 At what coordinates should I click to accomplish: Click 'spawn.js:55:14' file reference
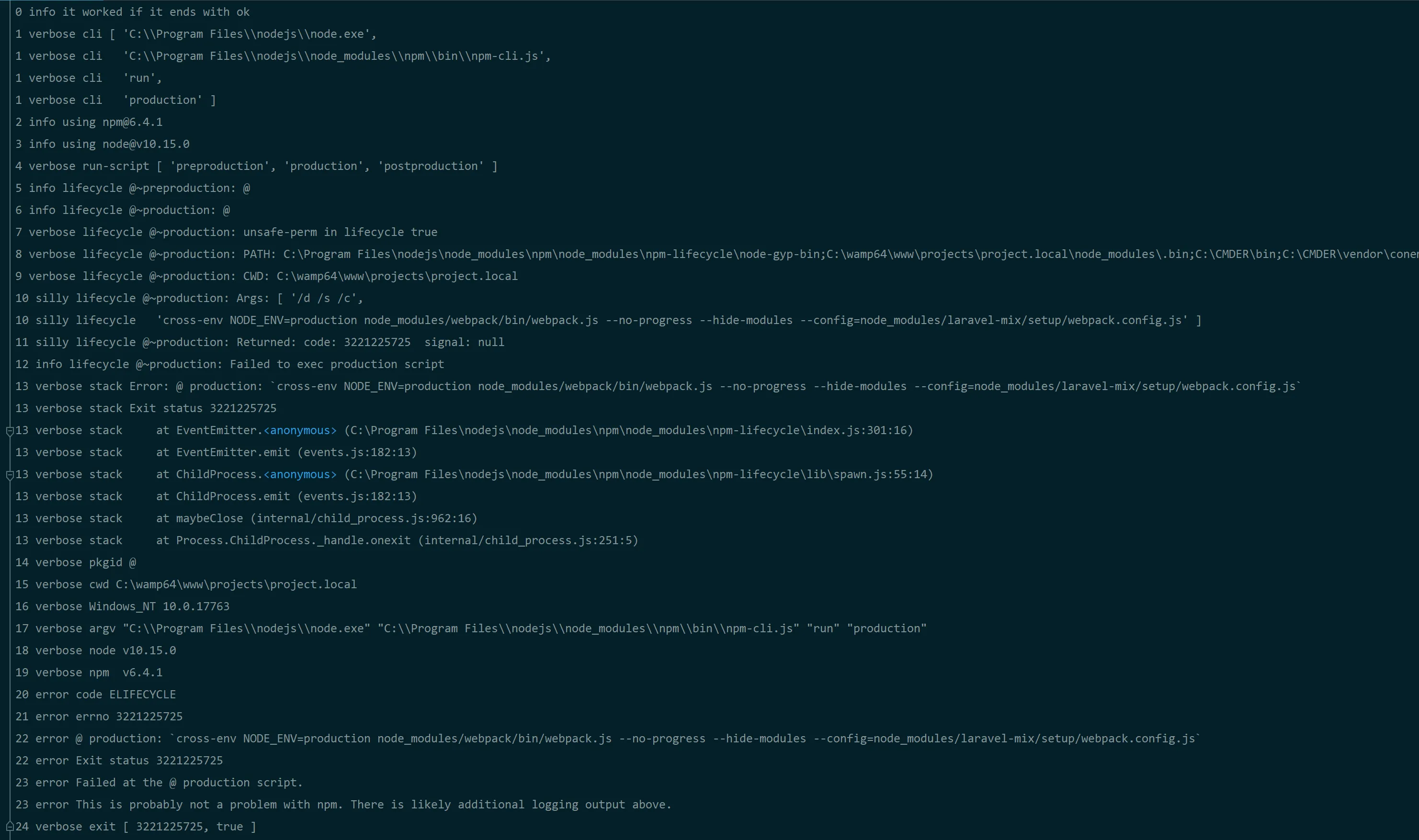pyautogui.click(x=880, y=474)
